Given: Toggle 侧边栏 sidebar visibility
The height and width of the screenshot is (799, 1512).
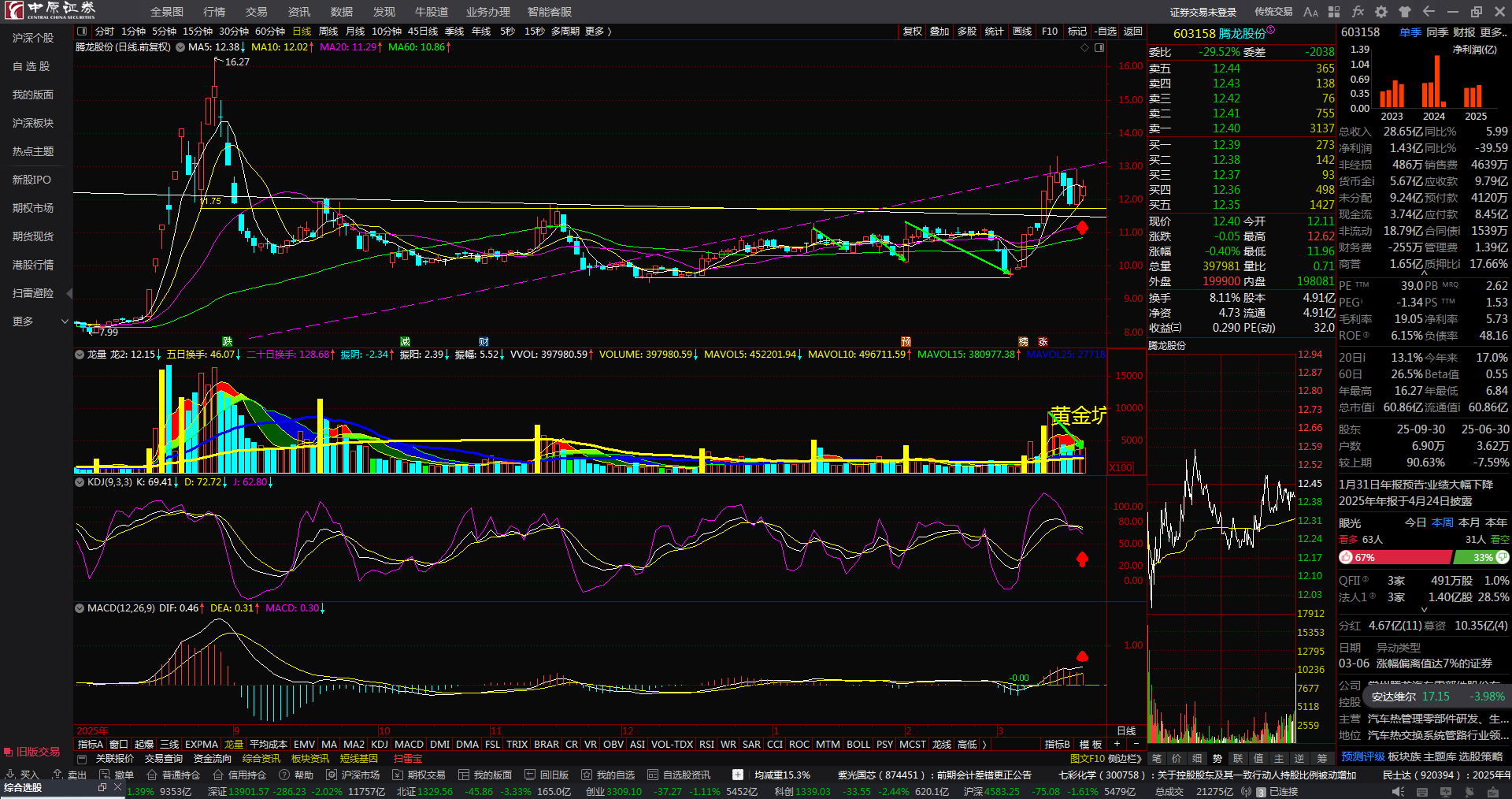Looking at the screenshot, I should click(1125, 759).
